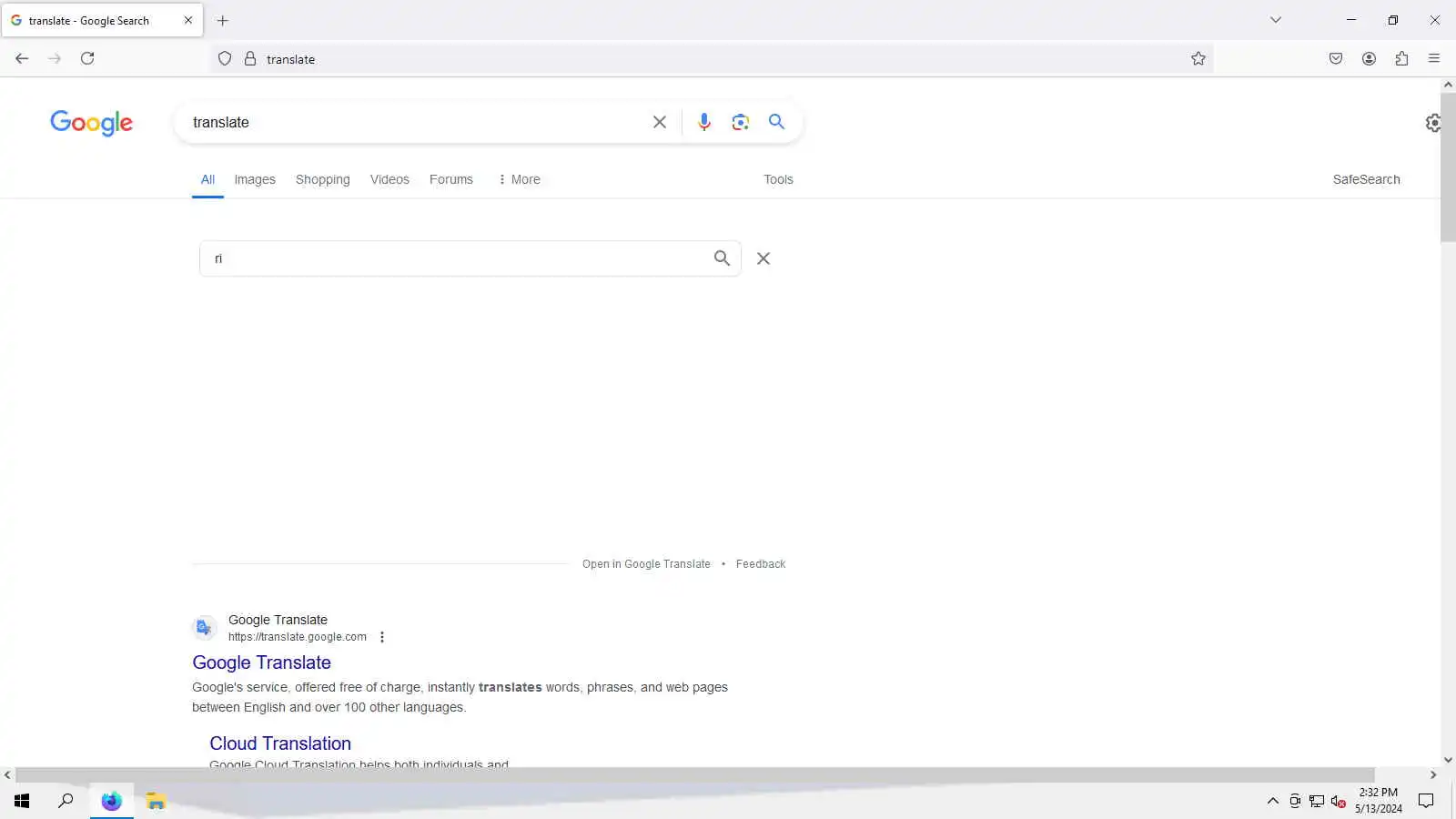Close the translate - Google Search tab
The image size is (1456, 819).
point(188,20)
